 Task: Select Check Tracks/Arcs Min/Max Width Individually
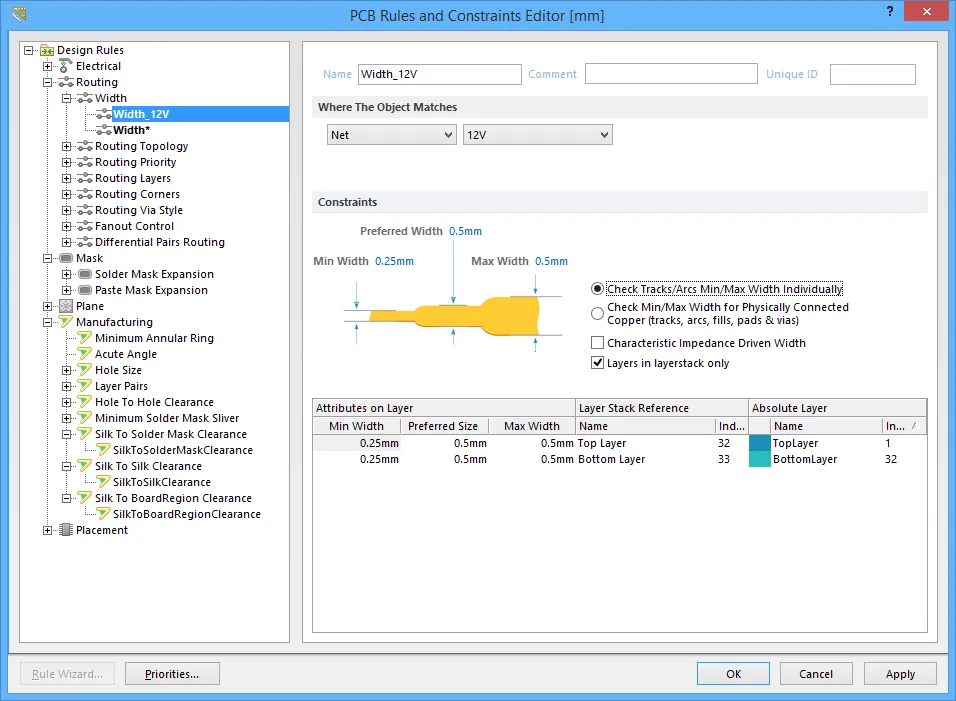click(x=597, y=289)
